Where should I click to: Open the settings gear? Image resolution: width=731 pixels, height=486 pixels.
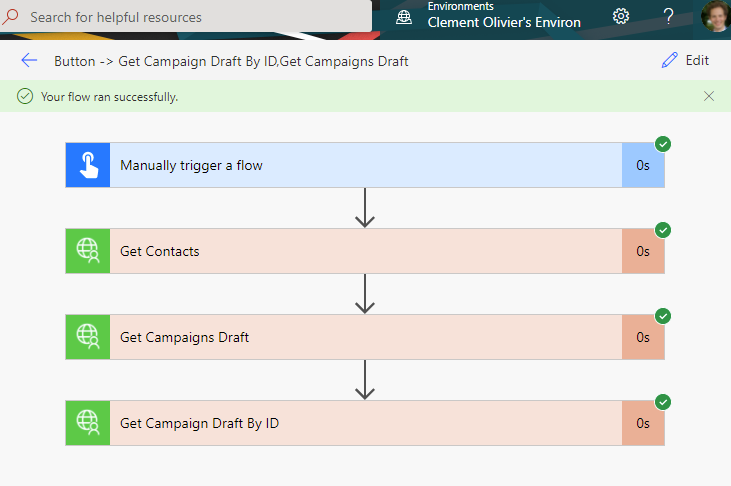621,16
